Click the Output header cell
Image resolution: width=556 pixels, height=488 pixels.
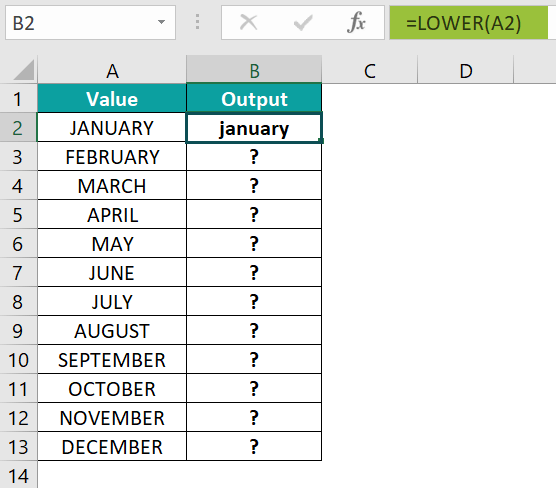coord(254,99)
